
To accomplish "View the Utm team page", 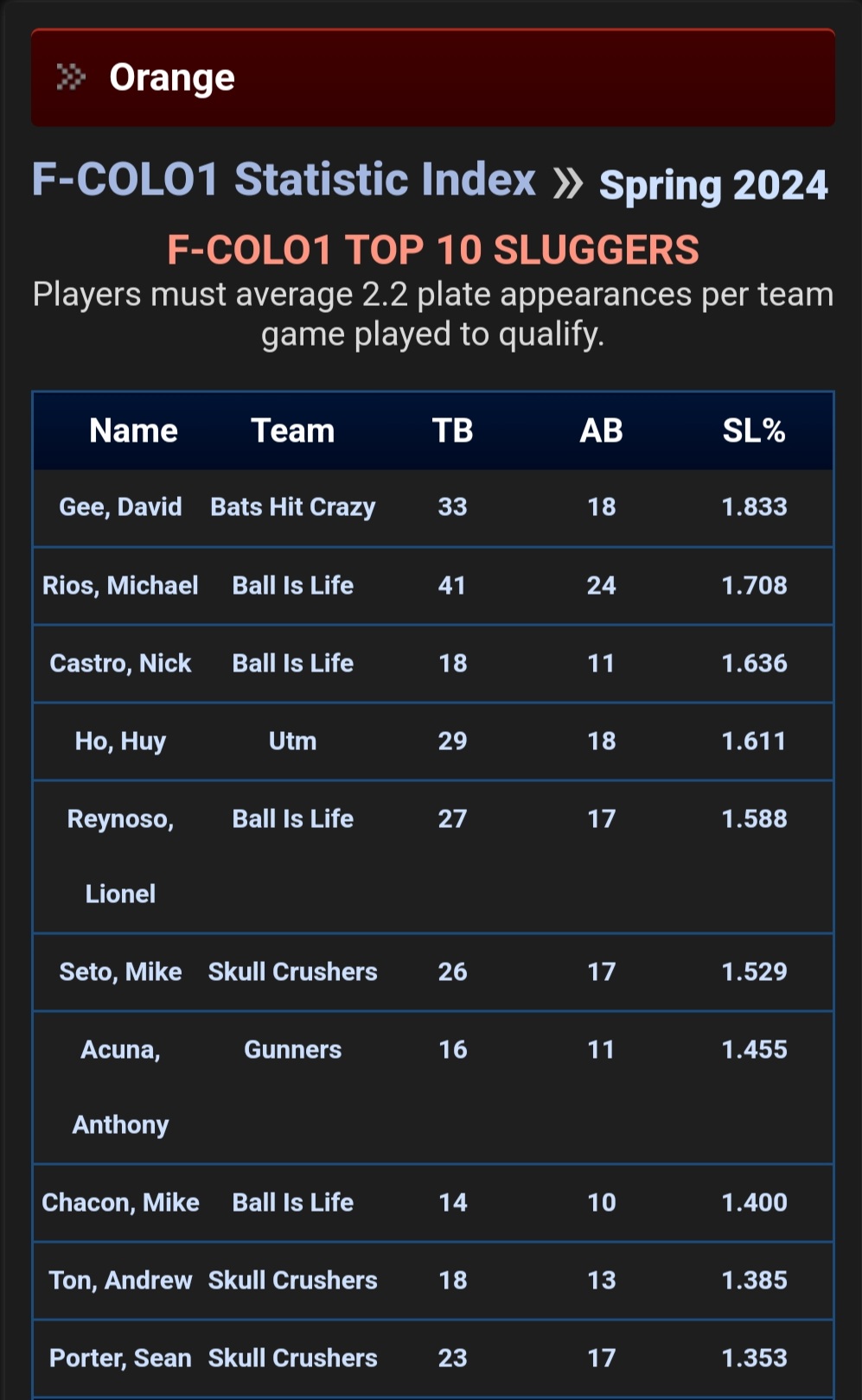I will pos(292,741).
